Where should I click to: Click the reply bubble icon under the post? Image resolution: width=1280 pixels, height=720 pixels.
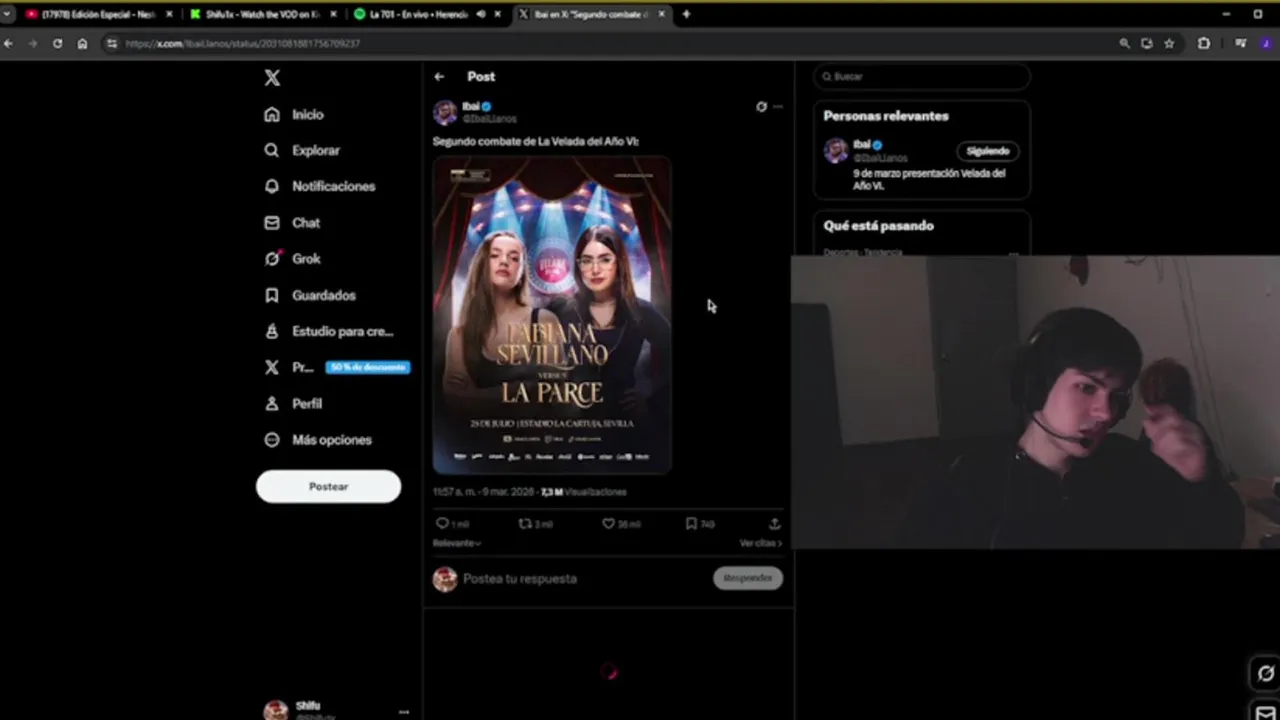tap(442, 523)
